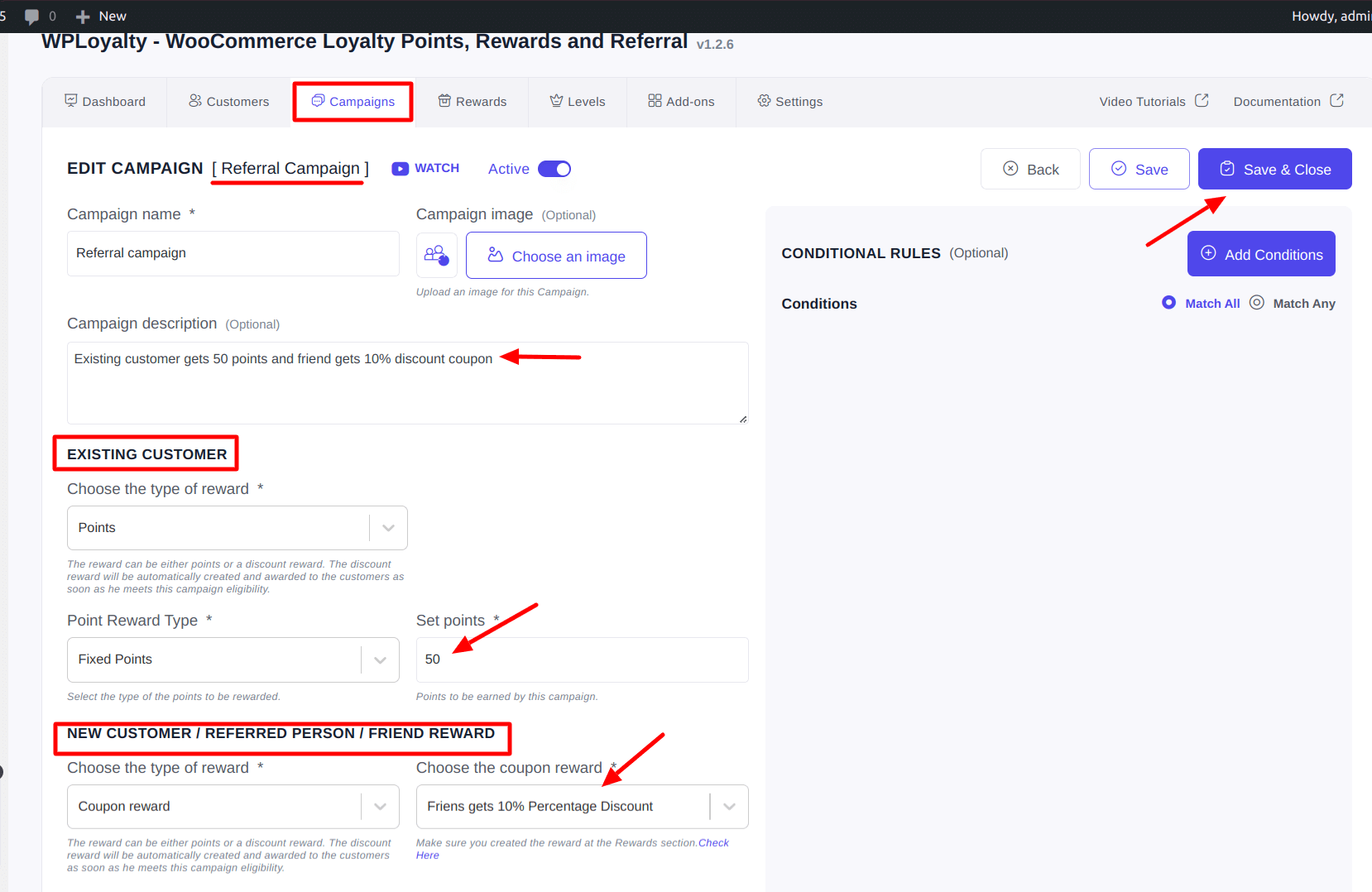
Task: Open the Point Reward Type dropdown
Action: pyautogui.click(x=233, y=659)
